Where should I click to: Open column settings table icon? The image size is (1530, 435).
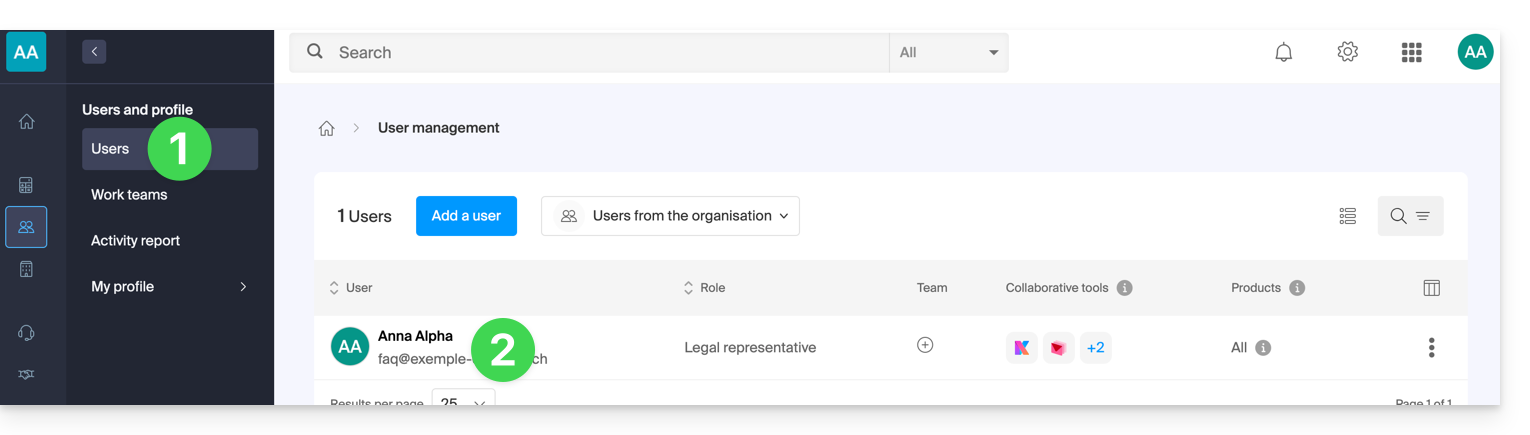[x=1431, y=288]
